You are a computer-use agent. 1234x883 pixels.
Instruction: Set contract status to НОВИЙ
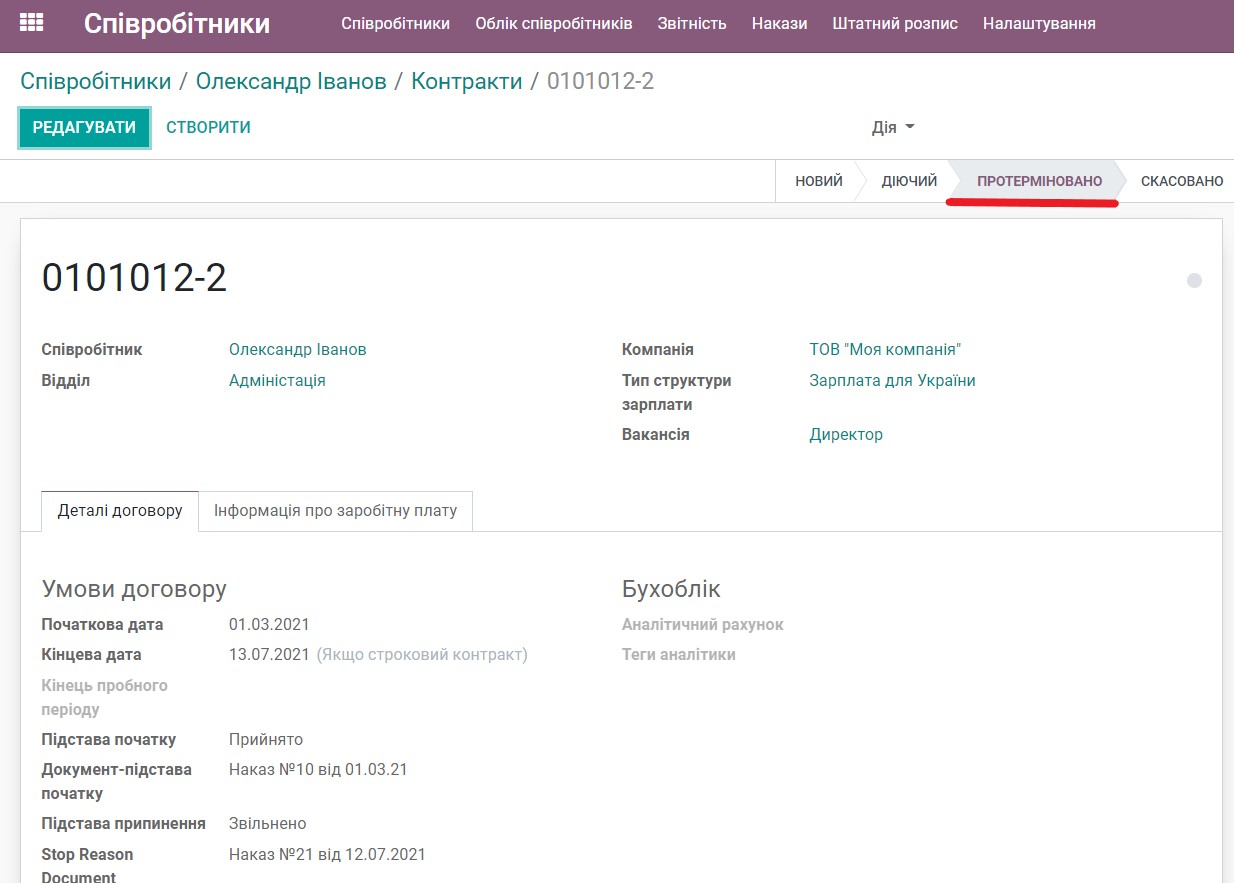click(819, 181)
